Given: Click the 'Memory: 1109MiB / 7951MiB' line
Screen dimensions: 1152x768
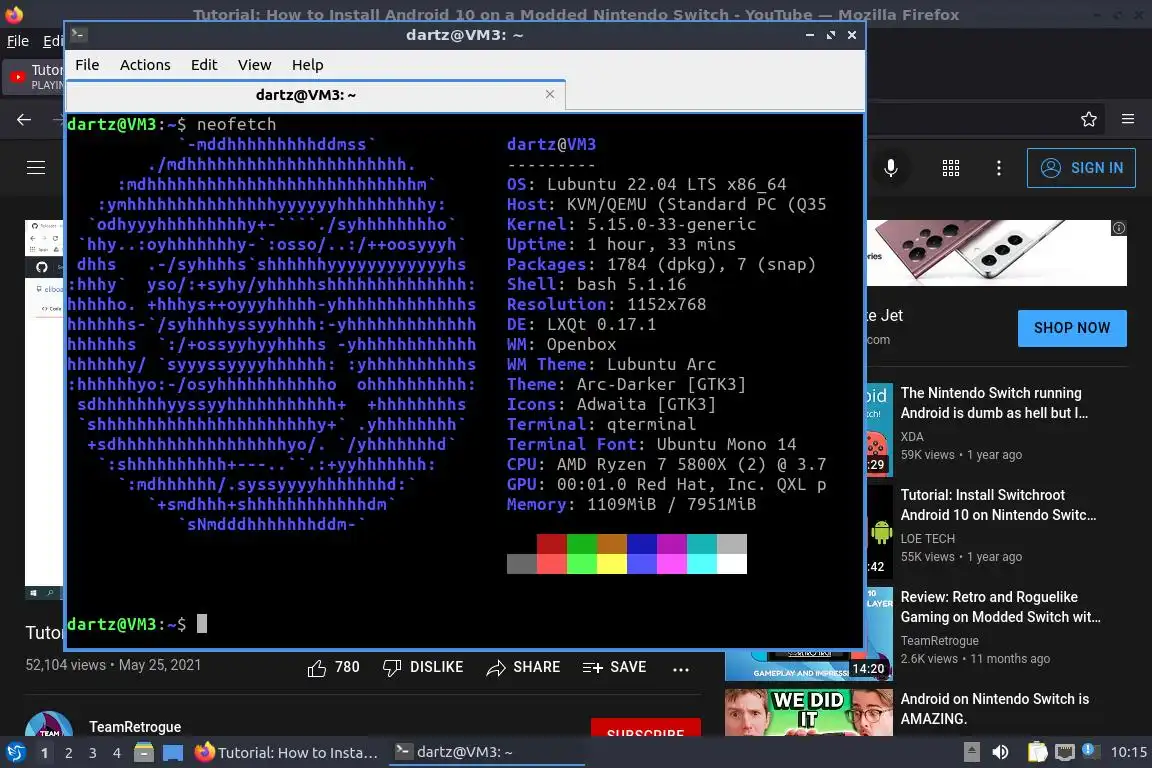Looking at the screenshot, I should coord(631,504).
